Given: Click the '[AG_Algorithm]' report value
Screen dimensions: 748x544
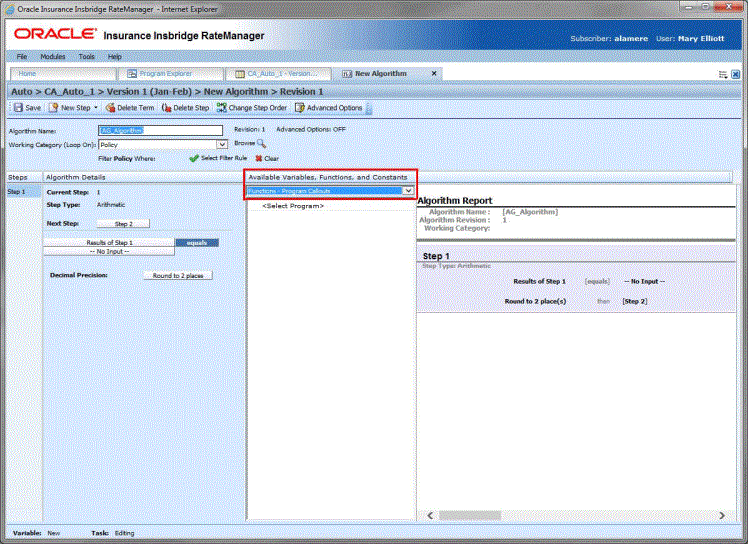Looking at the screenshot, I should tap(530, 212).
